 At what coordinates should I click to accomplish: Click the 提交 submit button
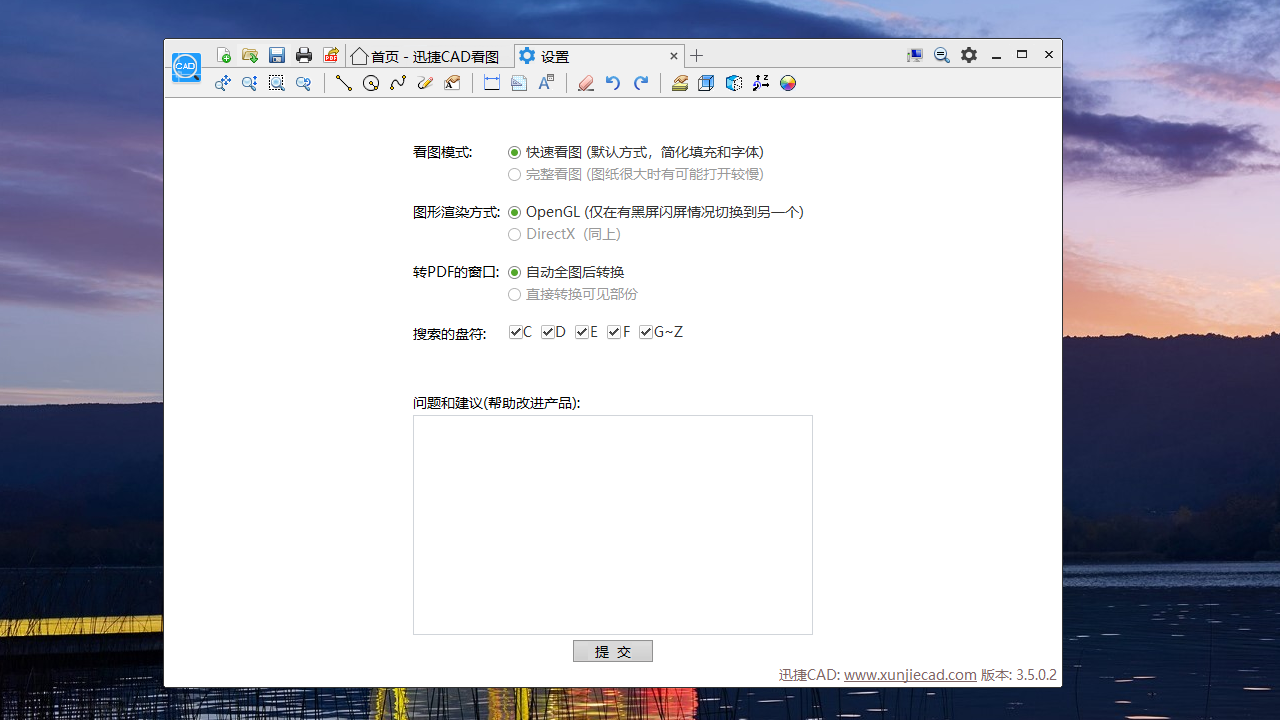point(612,650)
